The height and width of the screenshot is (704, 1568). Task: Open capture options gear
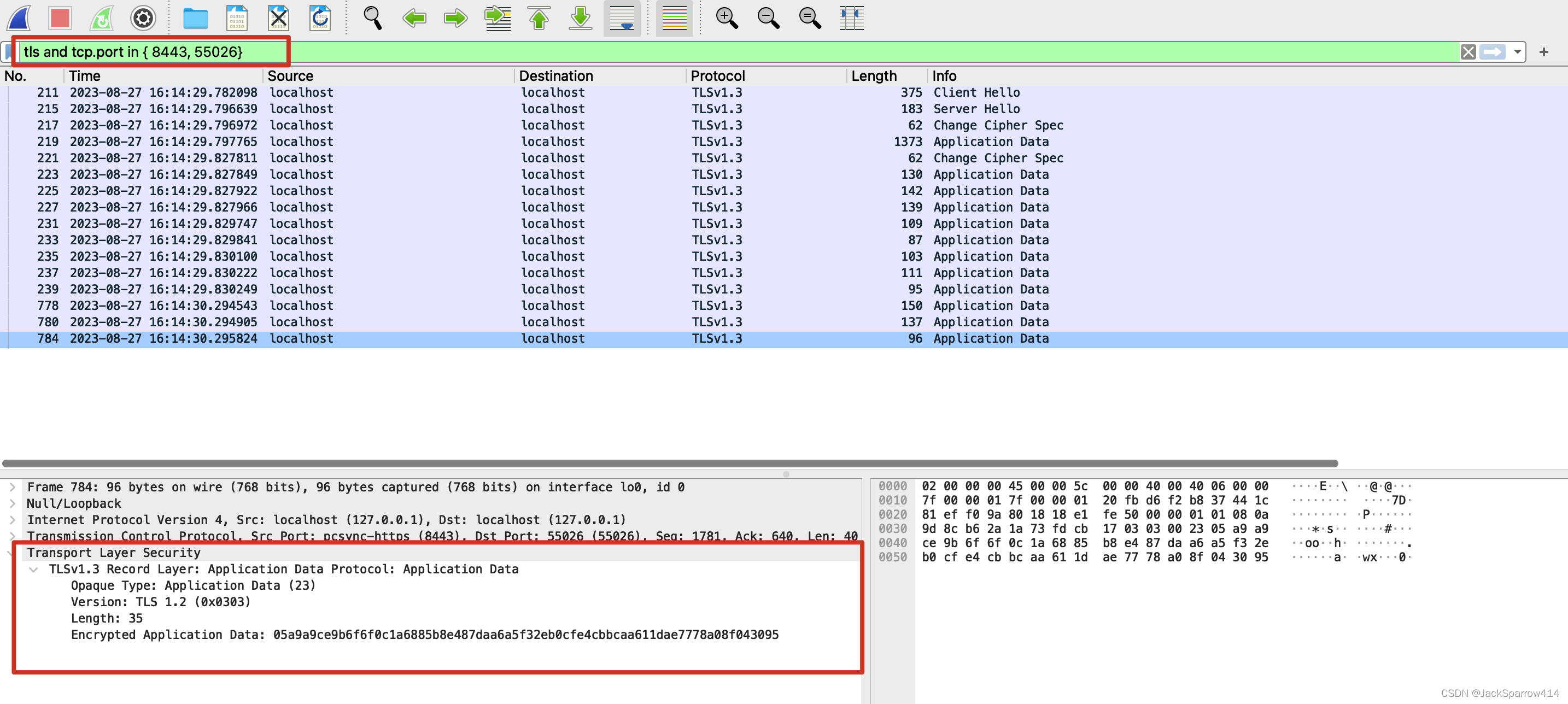pyautogui.click(x=143, y=18)
